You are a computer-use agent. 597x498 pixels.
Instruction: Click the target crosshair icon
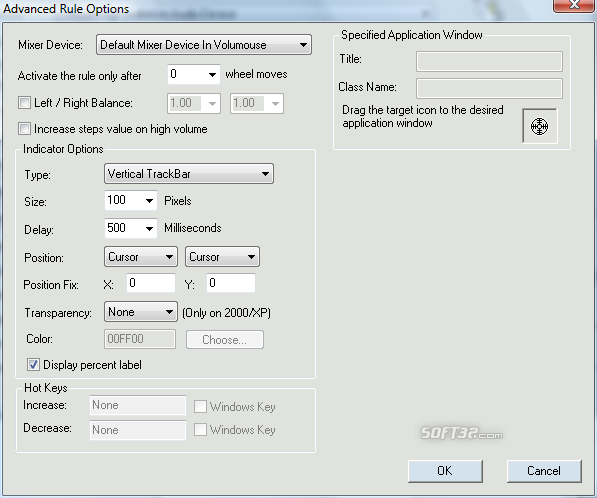(x=540, y=126)
